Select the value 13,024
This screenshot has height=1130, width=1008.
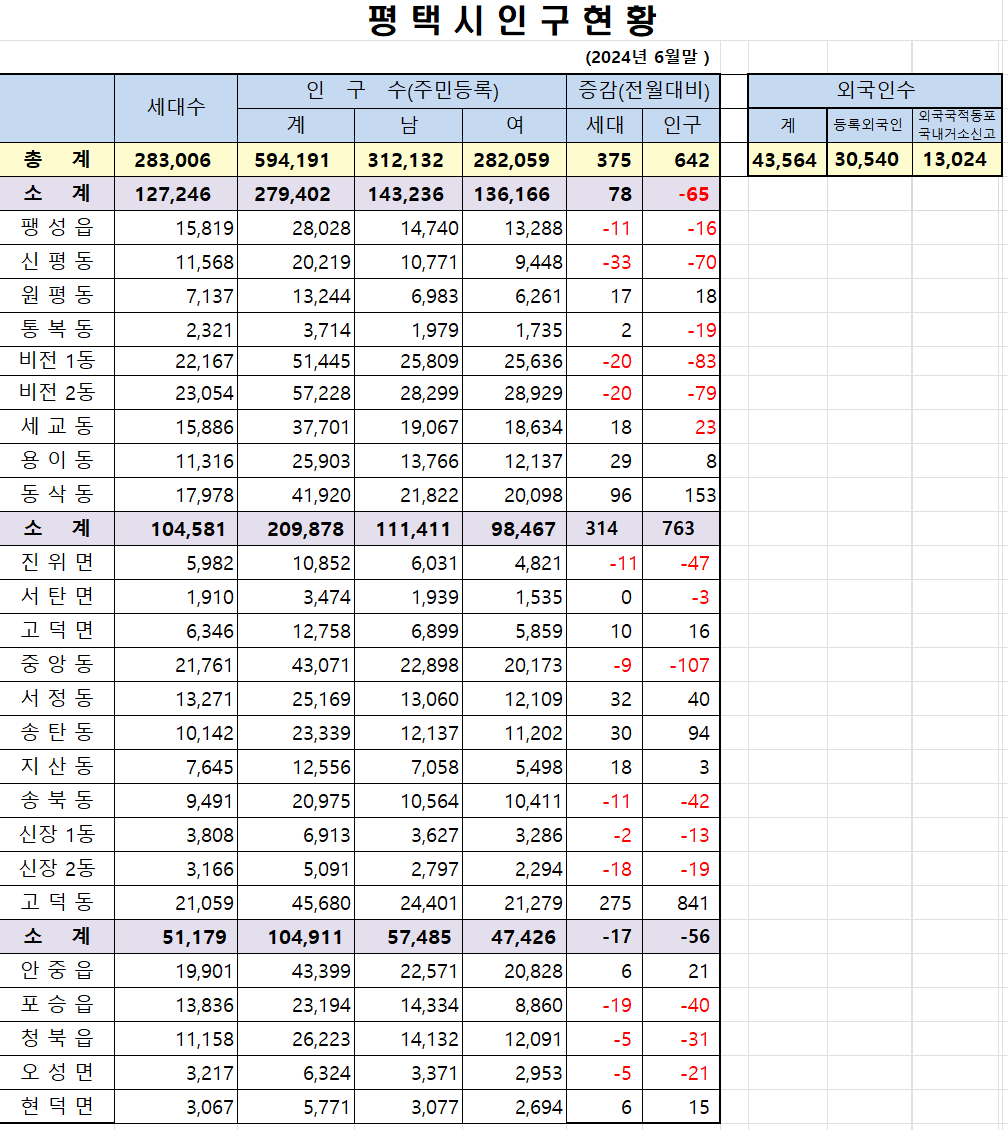coord(955,159)
